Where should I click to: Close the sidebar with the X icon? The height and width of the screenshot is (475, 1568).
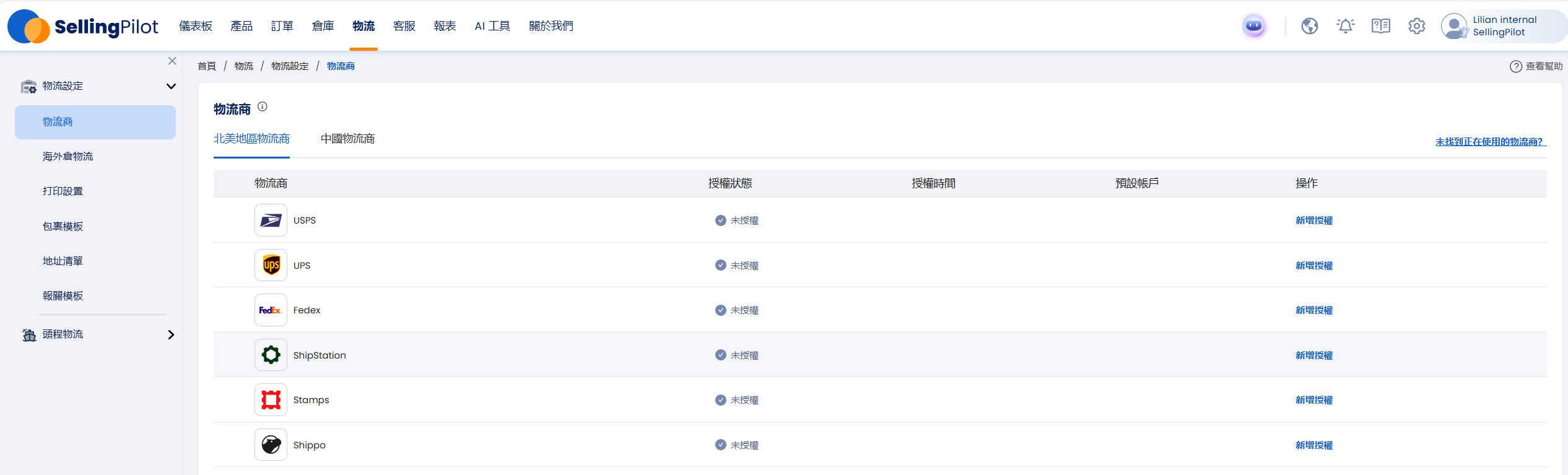click(172, 61)
